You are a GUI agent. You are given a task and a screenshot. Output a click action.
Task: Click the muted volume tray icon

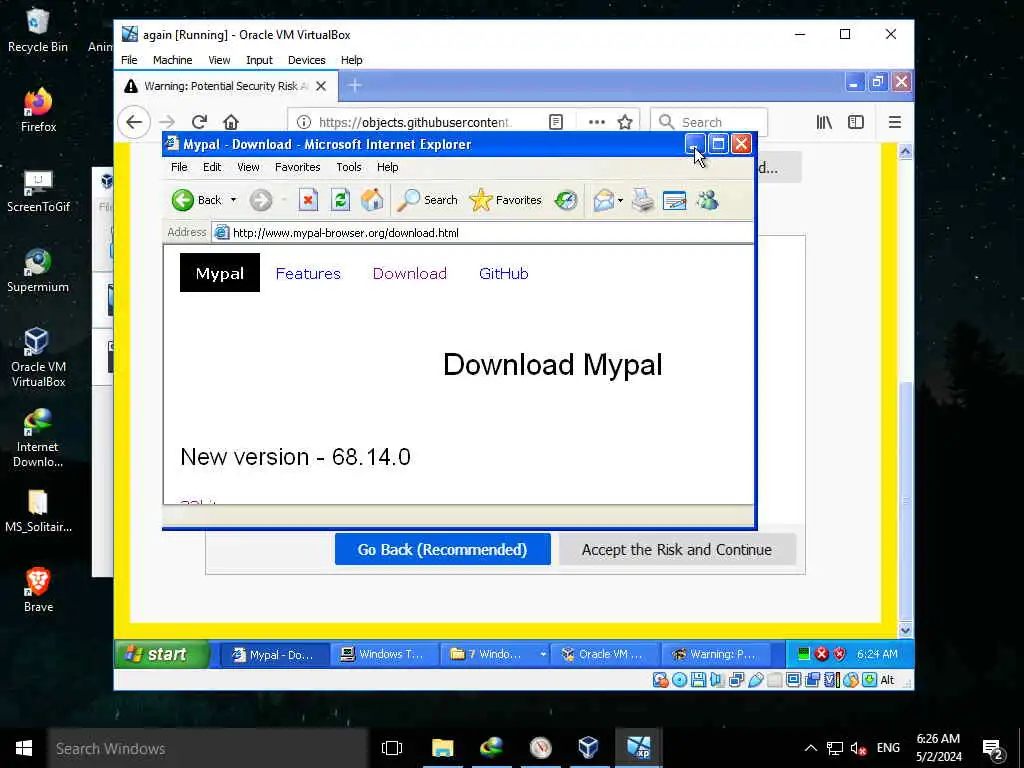(x=858, y=748)
